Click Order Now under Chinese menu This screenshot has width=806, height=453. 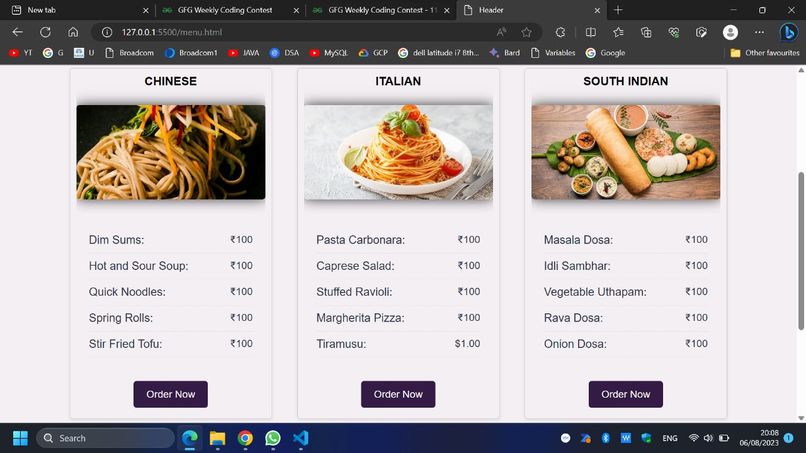coord(171,394)
